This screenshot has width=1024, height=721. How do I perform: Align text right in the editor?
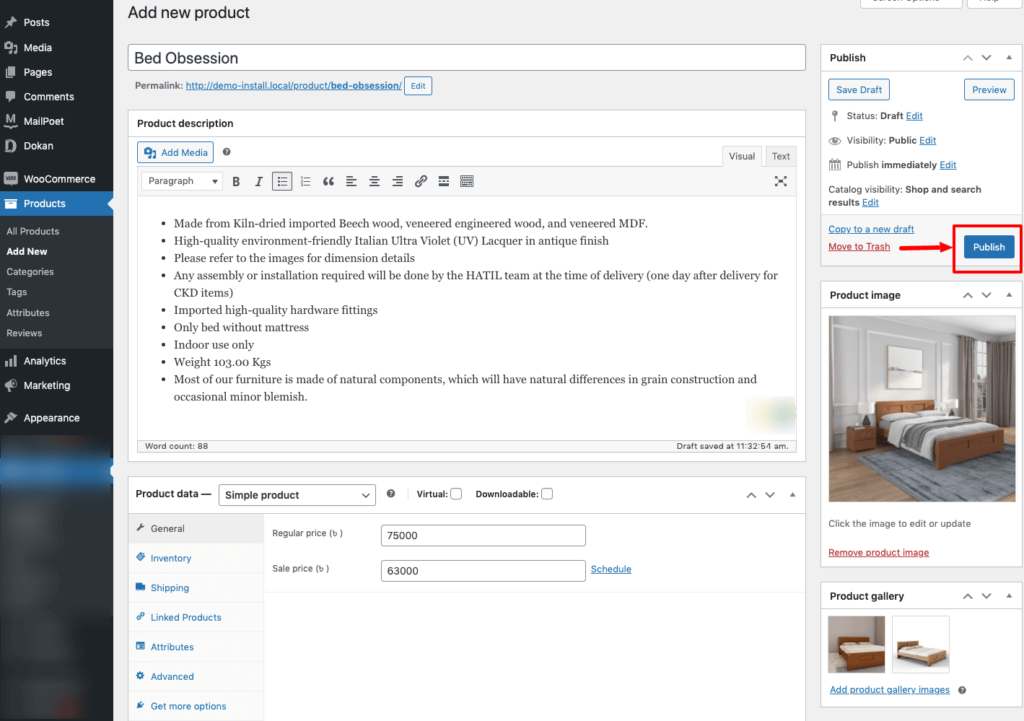tap(397, 182)
